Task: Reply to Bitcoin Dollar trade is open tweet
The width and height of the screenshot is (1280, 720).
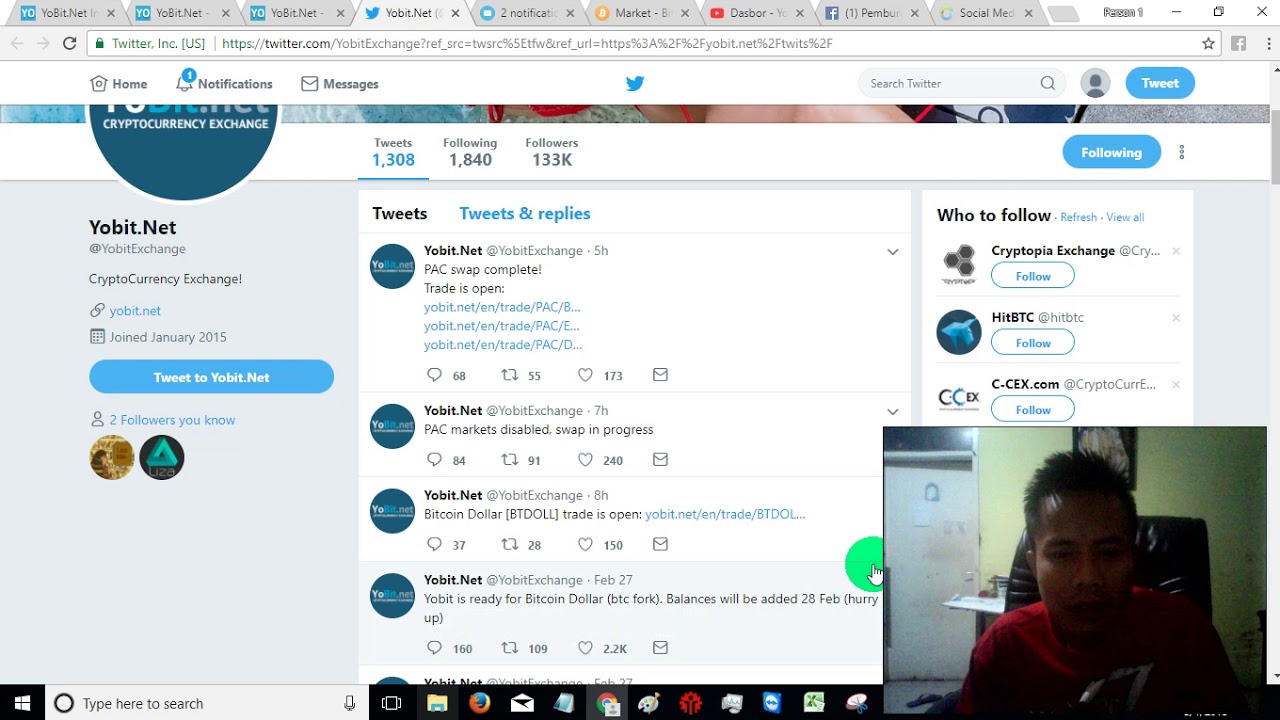Action: 434,544
